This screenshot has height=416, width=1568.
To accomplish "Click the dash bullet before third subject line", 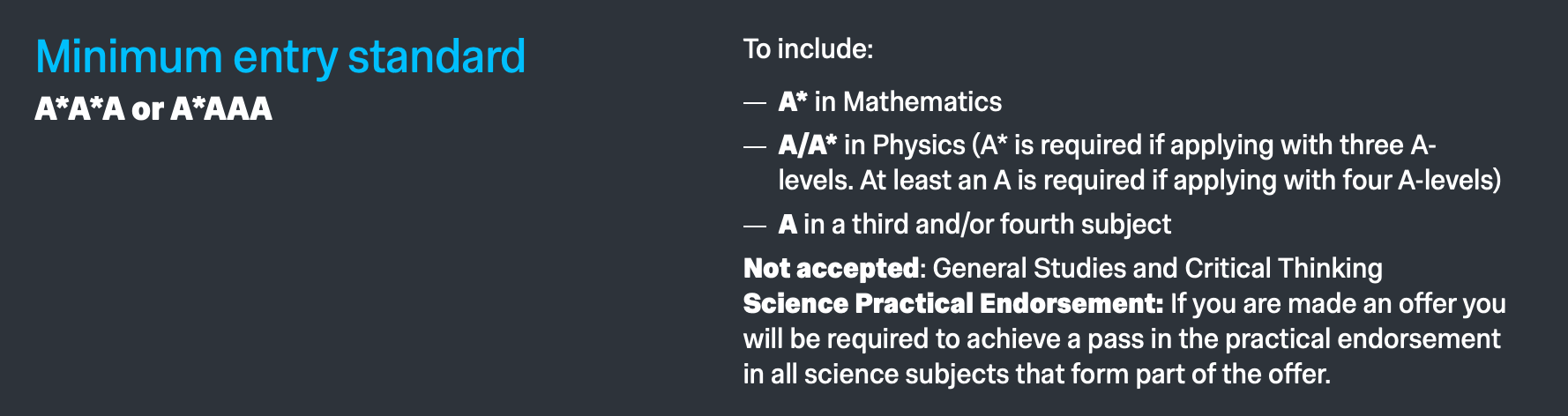I will (754, 225).
